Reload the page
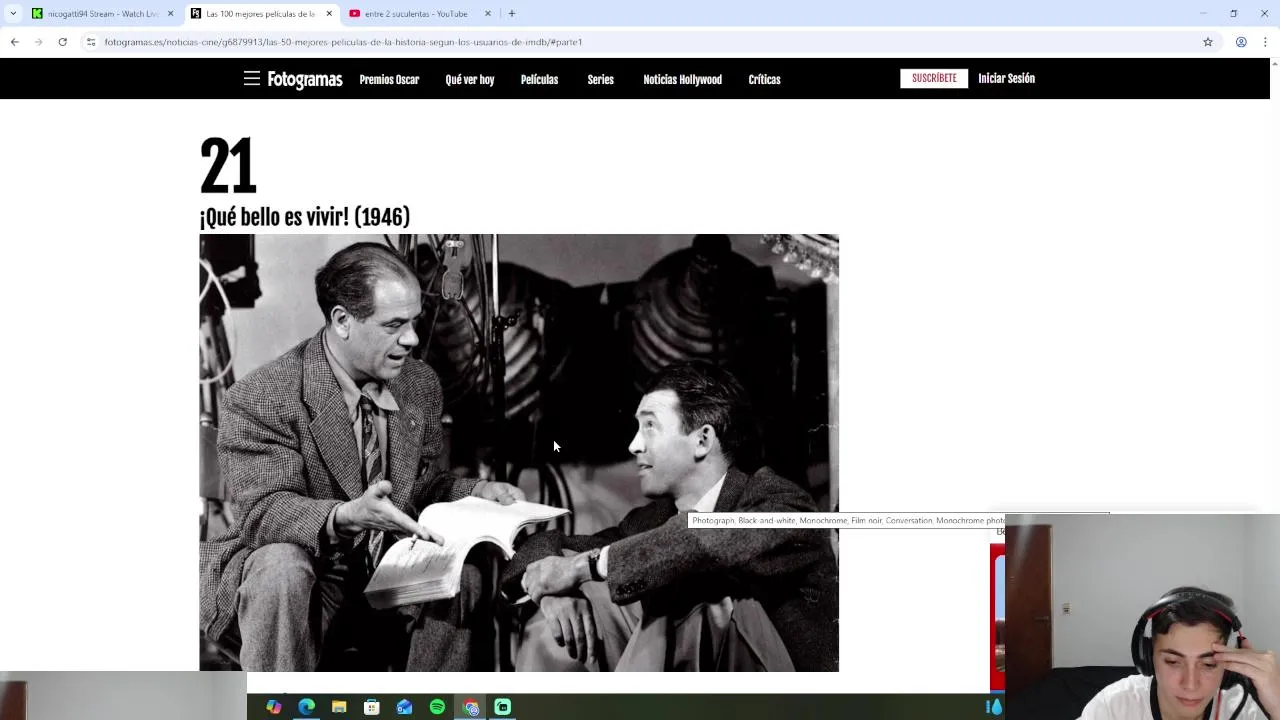The width and height of the screenshot is (1280, 720). tap(62, 42)
